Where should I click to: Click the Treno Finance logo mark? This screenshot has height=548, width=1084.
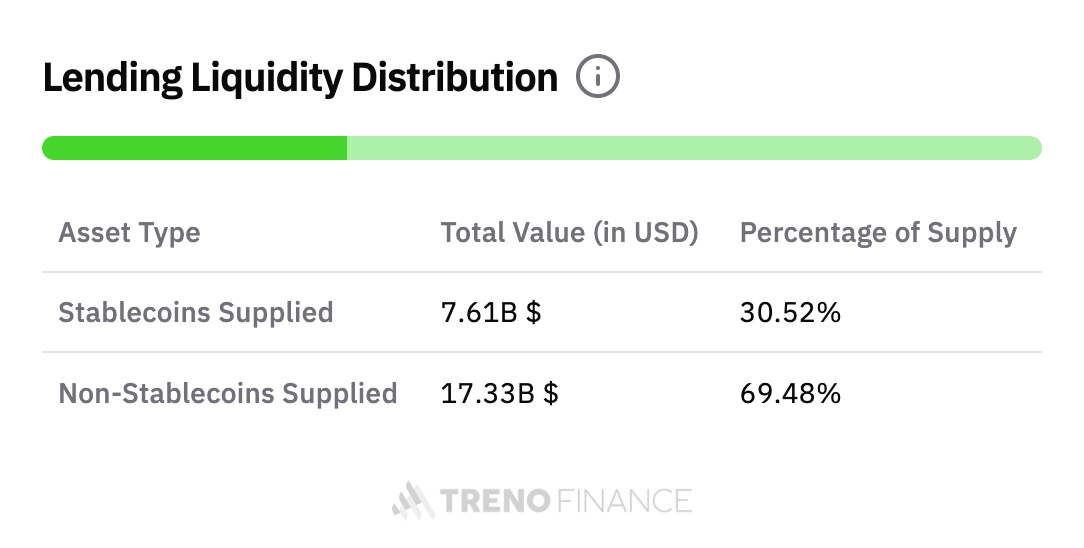pyautogui.click(x=412, y=500)
